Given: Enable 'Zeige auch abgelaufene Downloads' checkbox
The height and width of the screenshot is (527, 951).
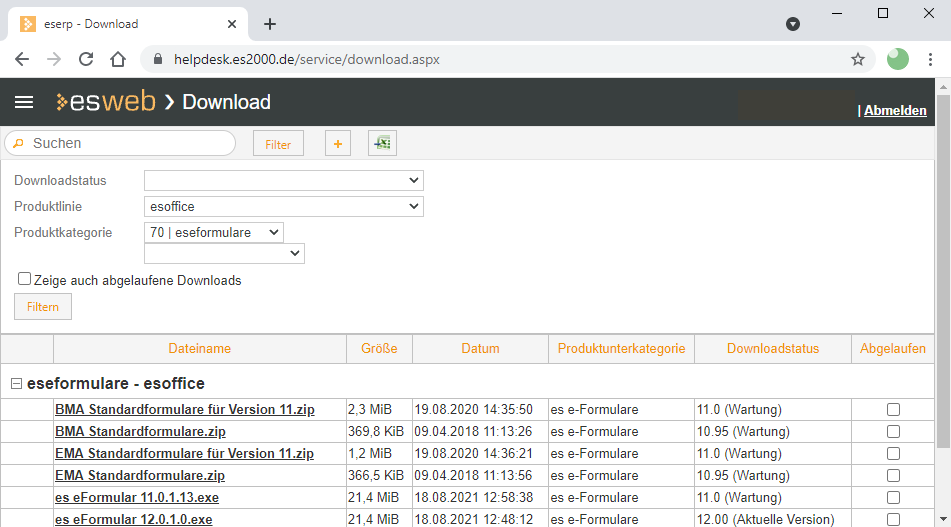Looking at the screenshot, I should click(25, 280).
